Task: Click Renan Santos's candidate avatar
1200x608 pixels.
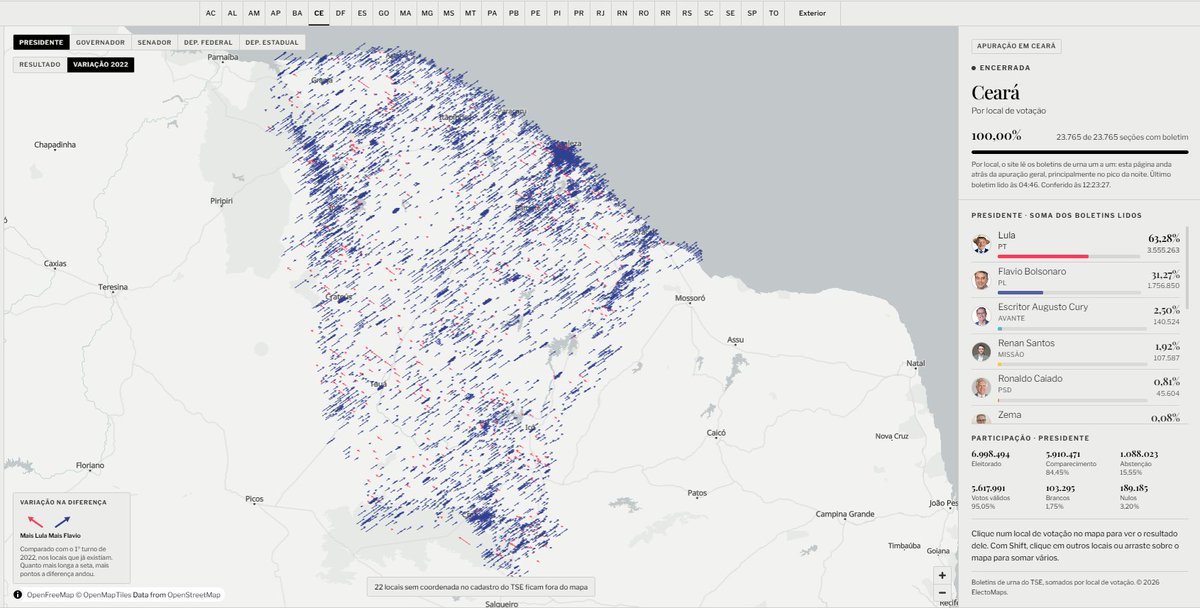Action: point(981,351)
